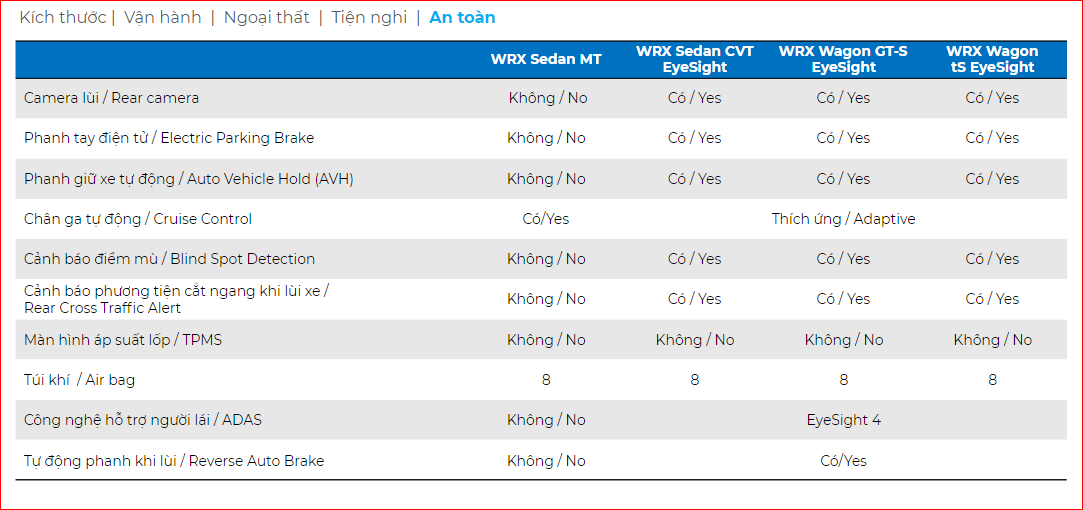Go to the Tiện nghi tab
This screenshot has width=1083, height=510.
(369, 17)
